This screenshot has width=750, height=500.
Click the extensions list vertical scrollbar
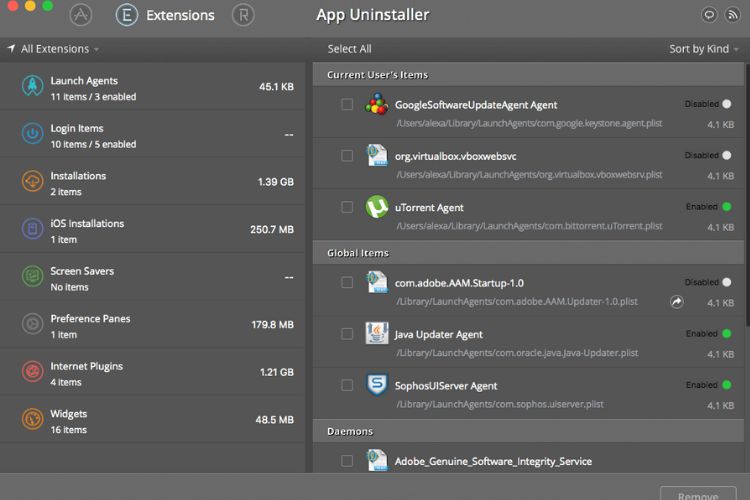(x=747, y=196)
